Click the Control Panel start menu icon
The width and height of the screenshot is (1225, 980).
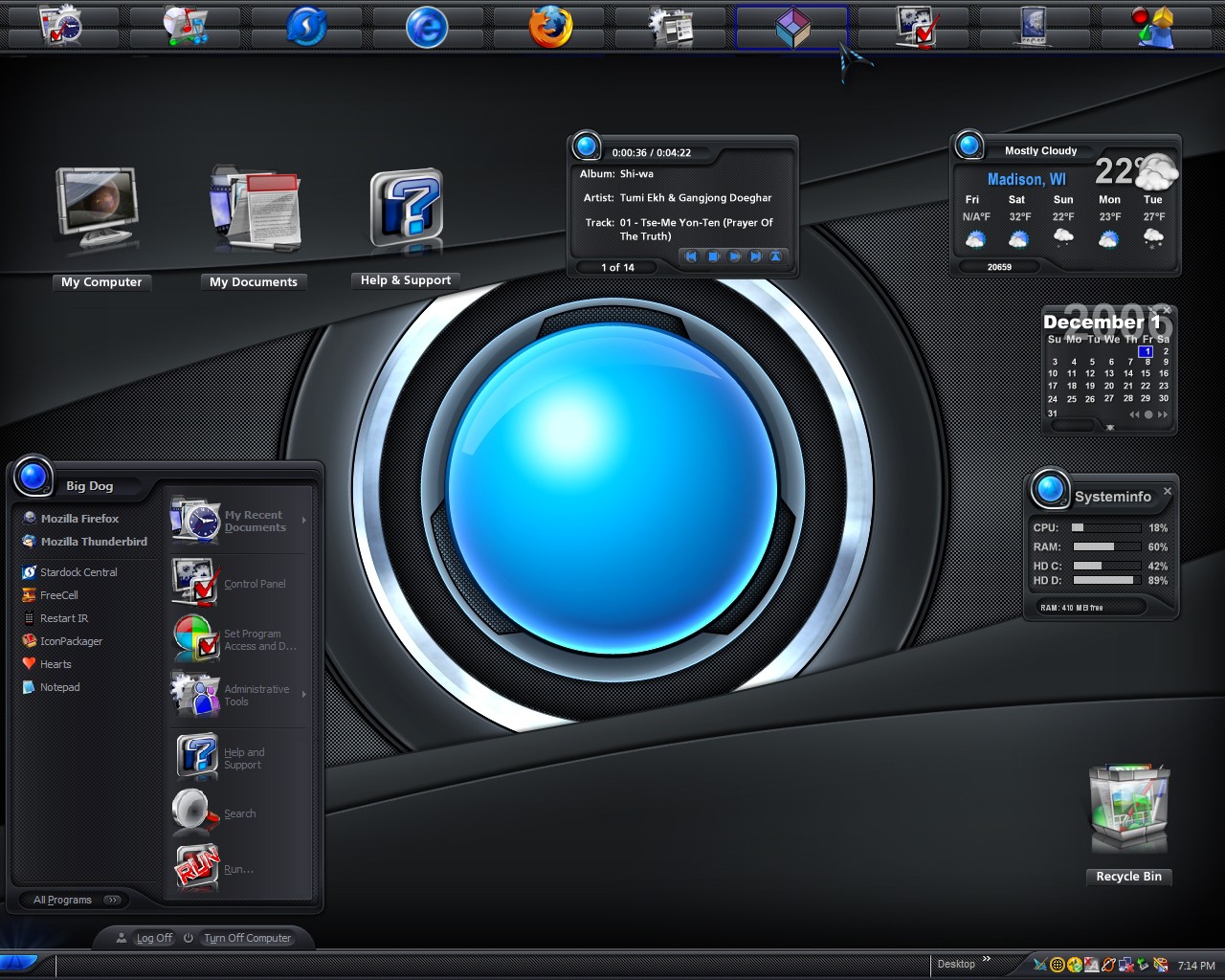196,582
